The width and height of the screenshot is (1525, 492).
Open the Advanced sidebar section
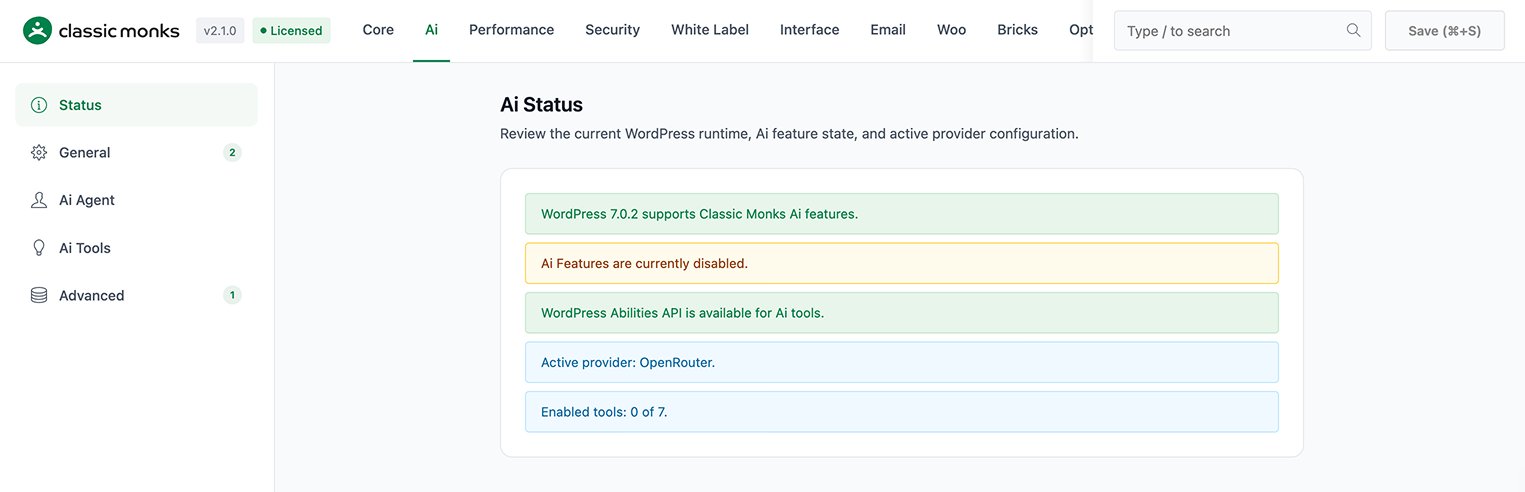click(x=136, y=295)
